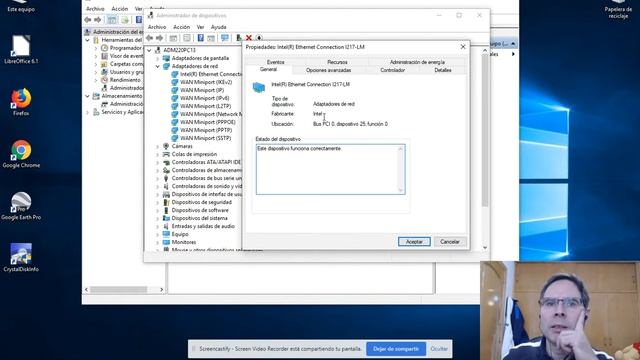640x360 pixels.
Task: Open LibreOffice 6.1 desktop icon
Action: tap(21, 50)
